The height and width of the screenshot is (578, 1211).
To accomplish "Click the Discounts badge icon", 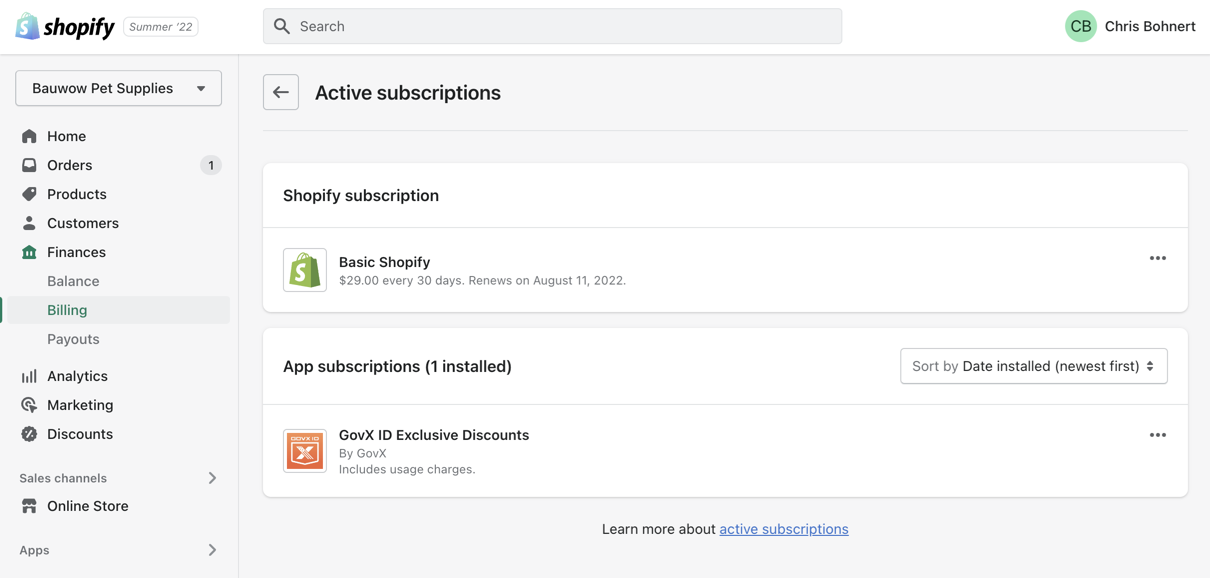I will [x=29, y=434].
